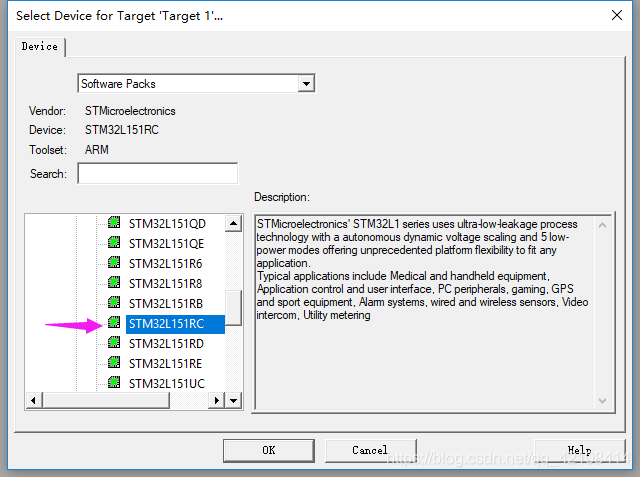Confirm selection with OK button

(x=269, y=450)
